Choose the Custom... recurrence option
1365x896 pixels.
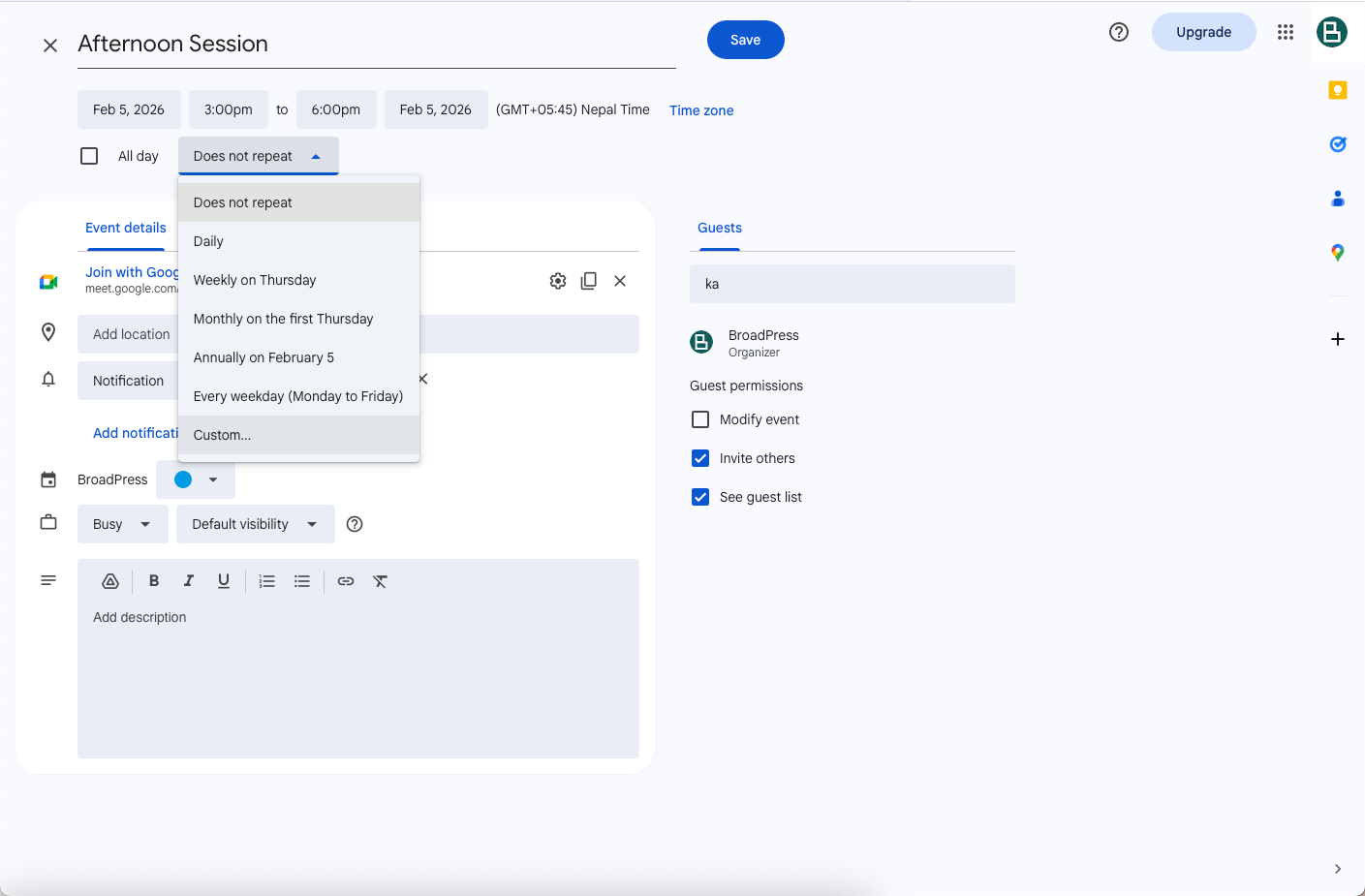tap(222, 435)
